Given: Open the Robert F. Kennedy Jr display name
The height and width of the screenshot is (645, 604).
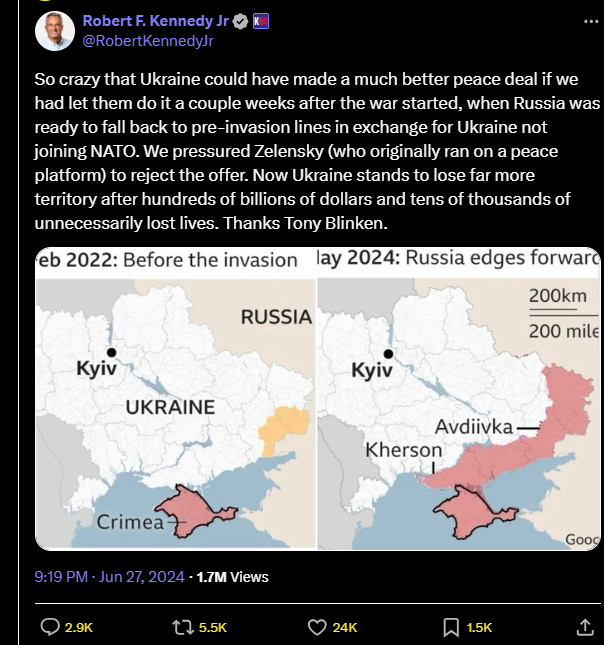Looking at the screenshot, I should (156, 21).
